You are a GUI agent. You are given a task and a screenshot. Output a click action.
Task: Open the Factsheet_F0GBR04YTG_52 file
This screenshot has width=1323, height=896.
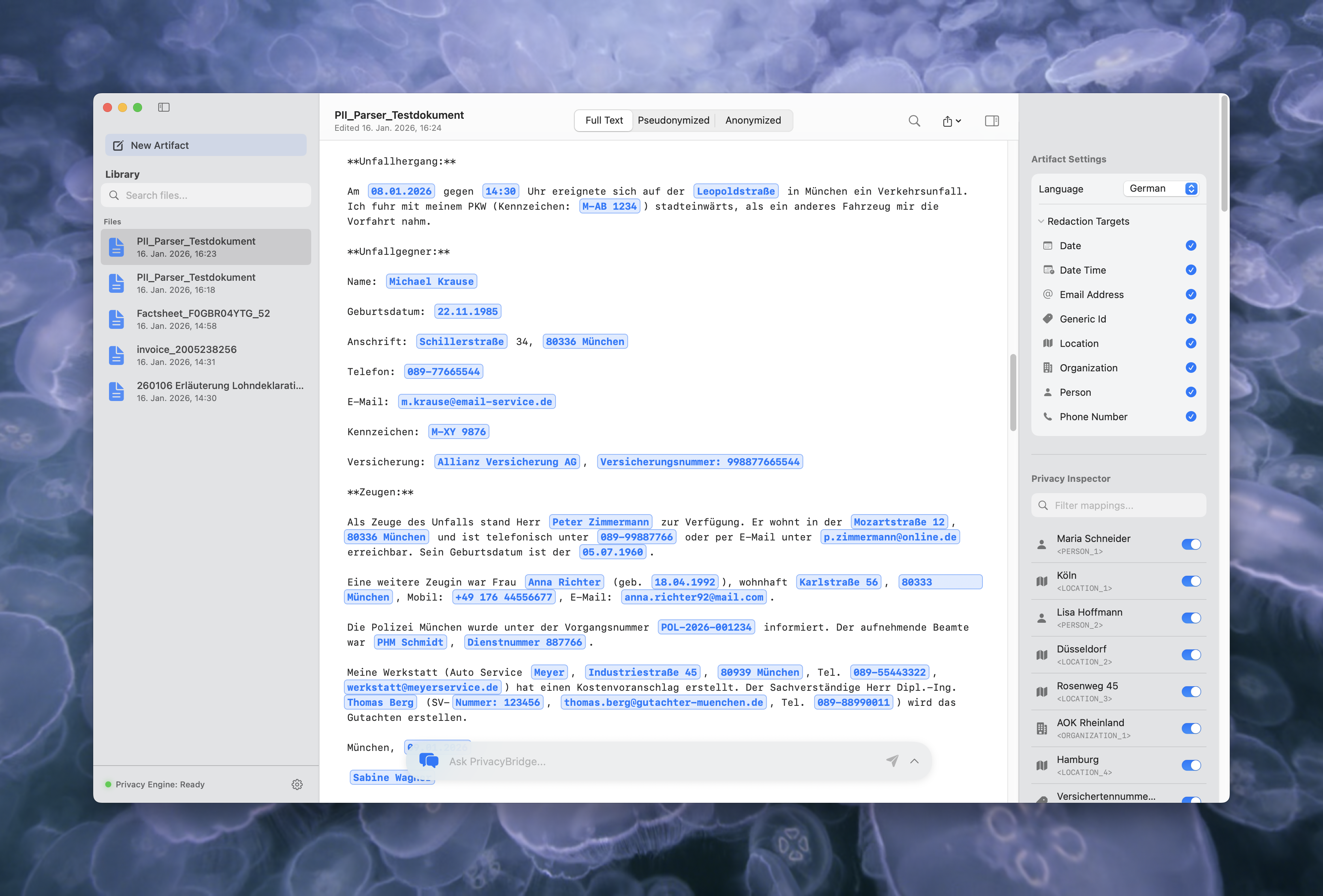tap(203, 319)
